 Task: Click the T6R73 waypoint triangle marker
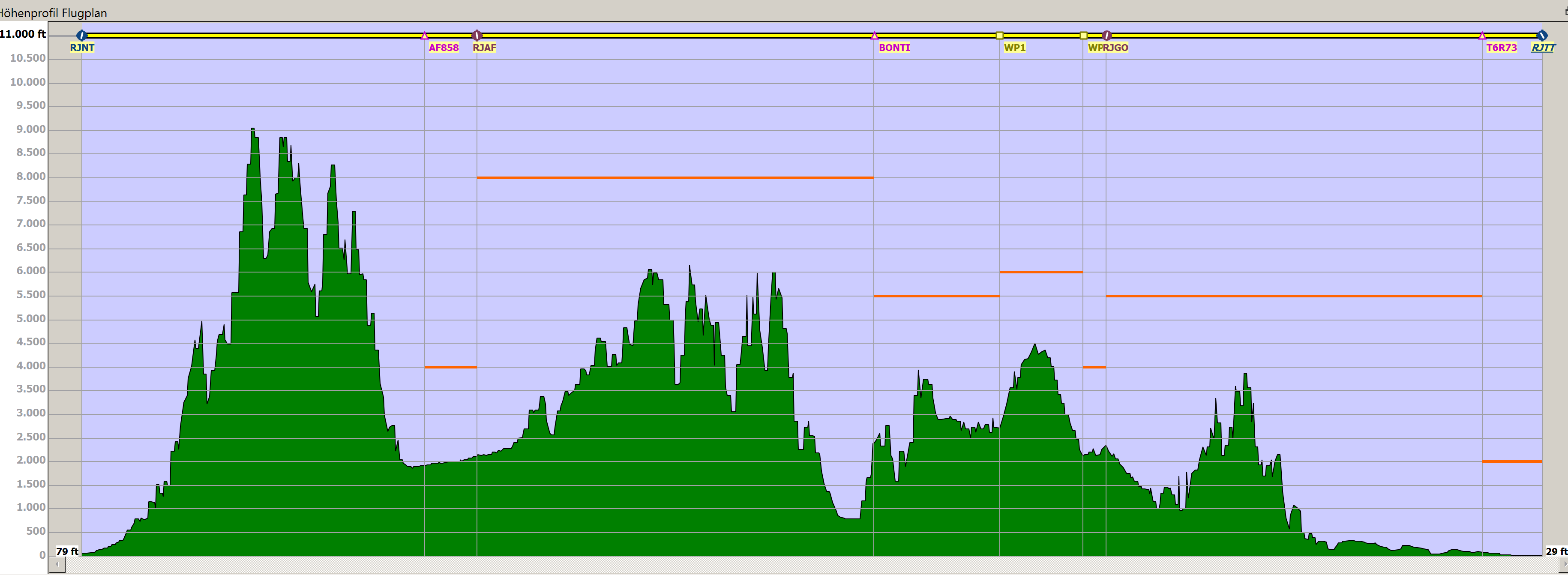[x=1482, y=35]
